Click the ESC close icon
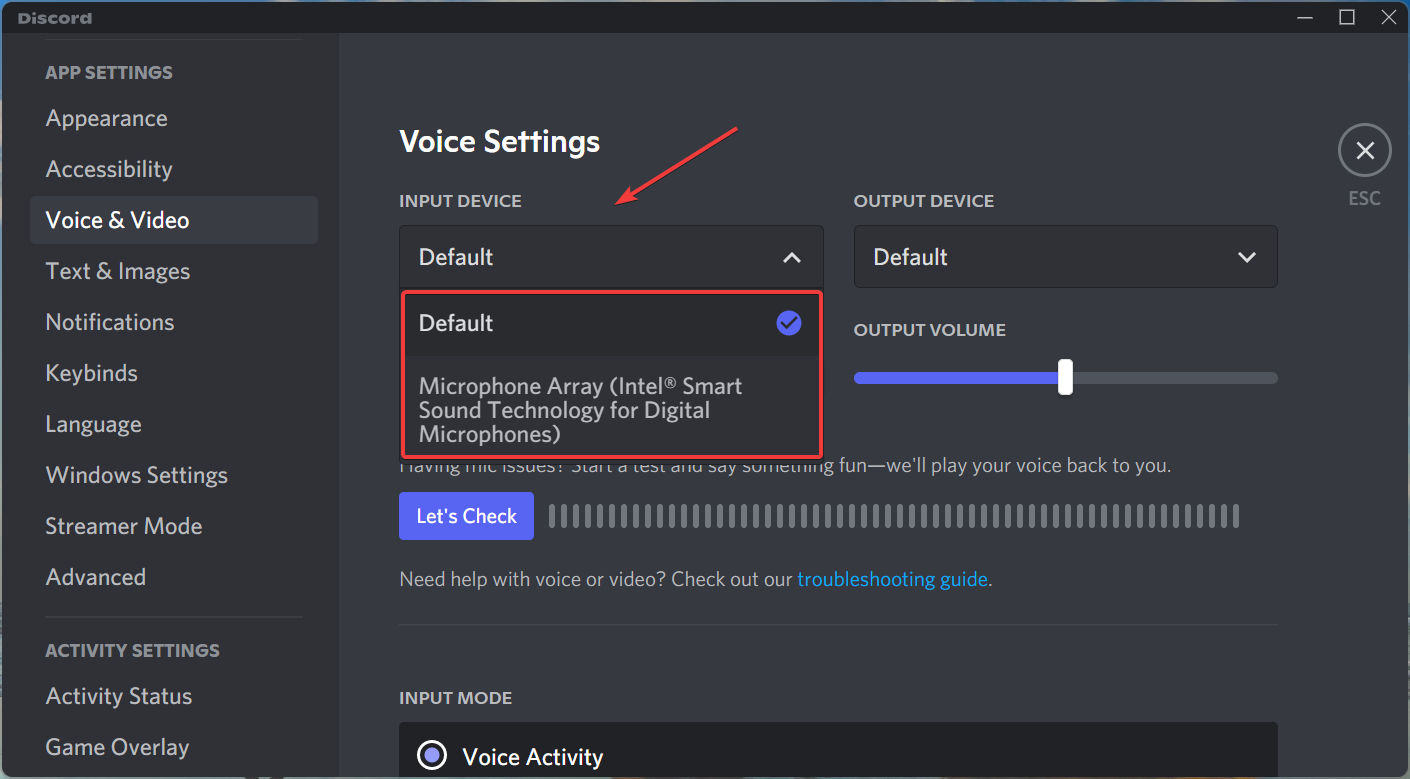Image resolution: width=1410 pixels, height=779 pixels. pos(1365,150)
